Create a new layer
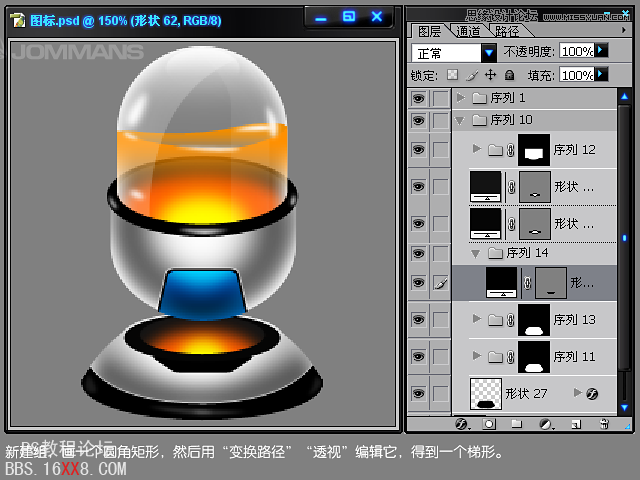 coord(573,424)
